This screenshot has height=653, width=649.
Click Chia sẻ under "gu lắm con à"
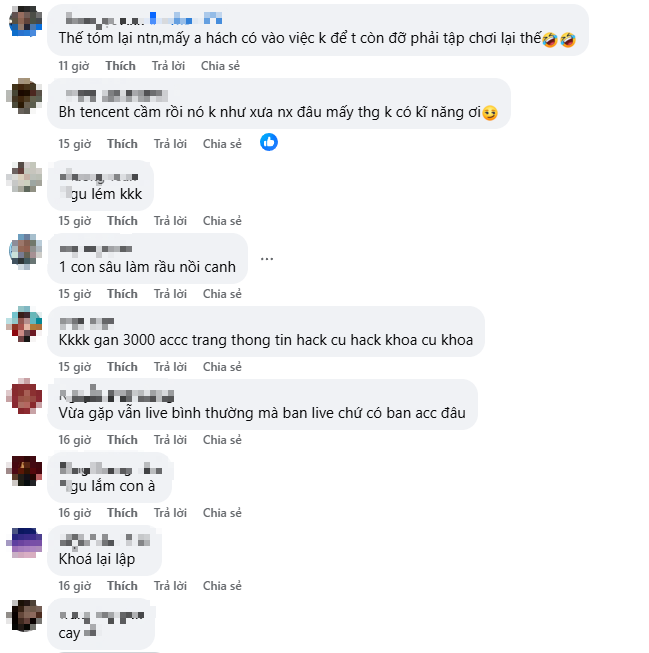pyautogui.click(x=222, y=513)
